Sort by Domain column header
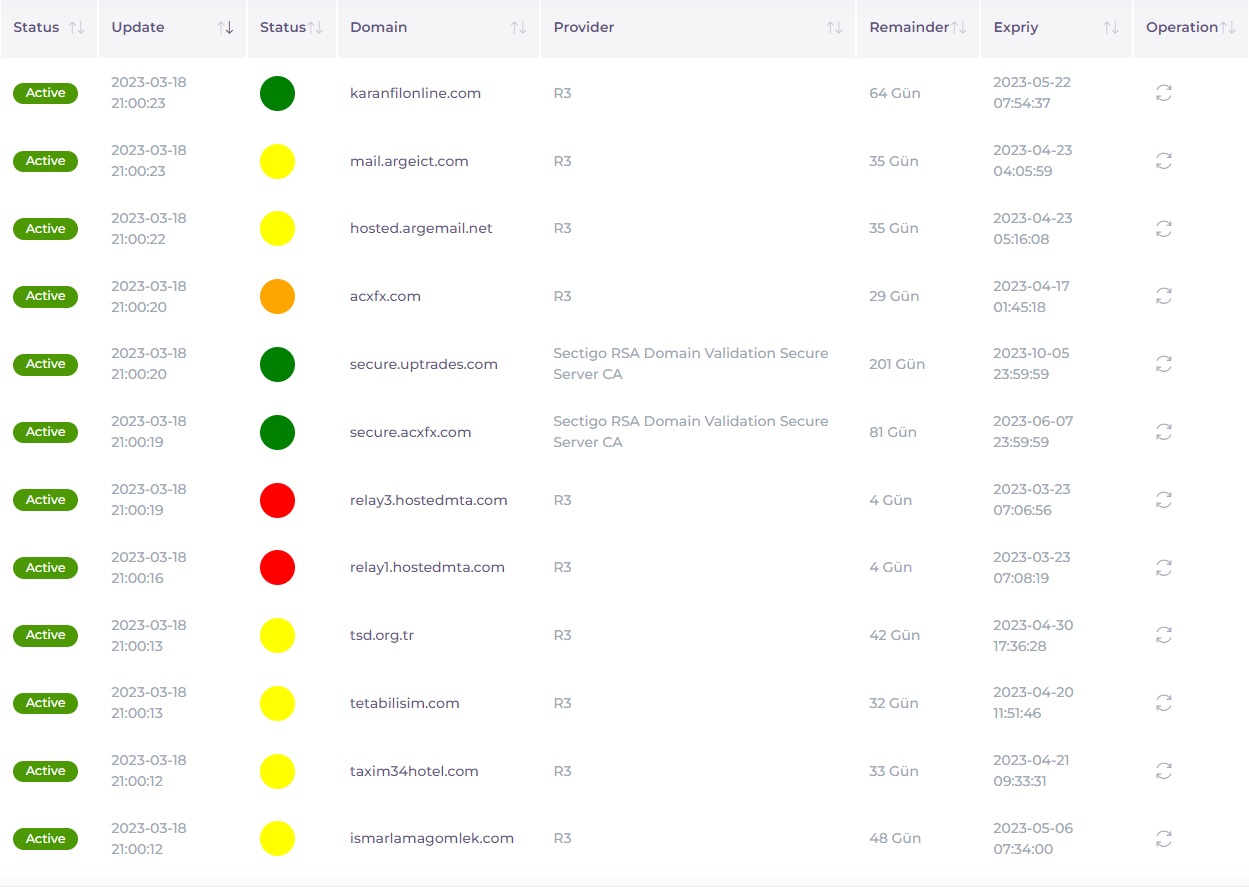 tap(518, 28)
